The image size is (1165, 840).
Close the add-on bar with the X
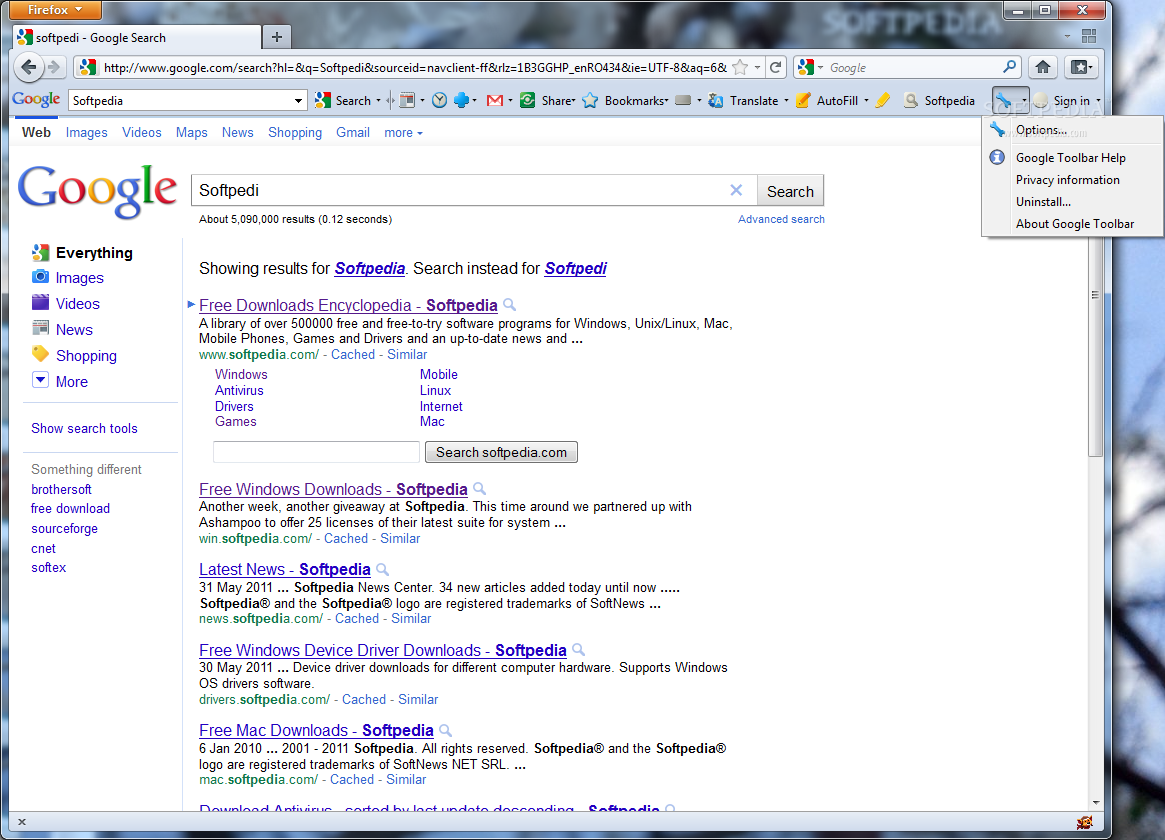[22, 821]
